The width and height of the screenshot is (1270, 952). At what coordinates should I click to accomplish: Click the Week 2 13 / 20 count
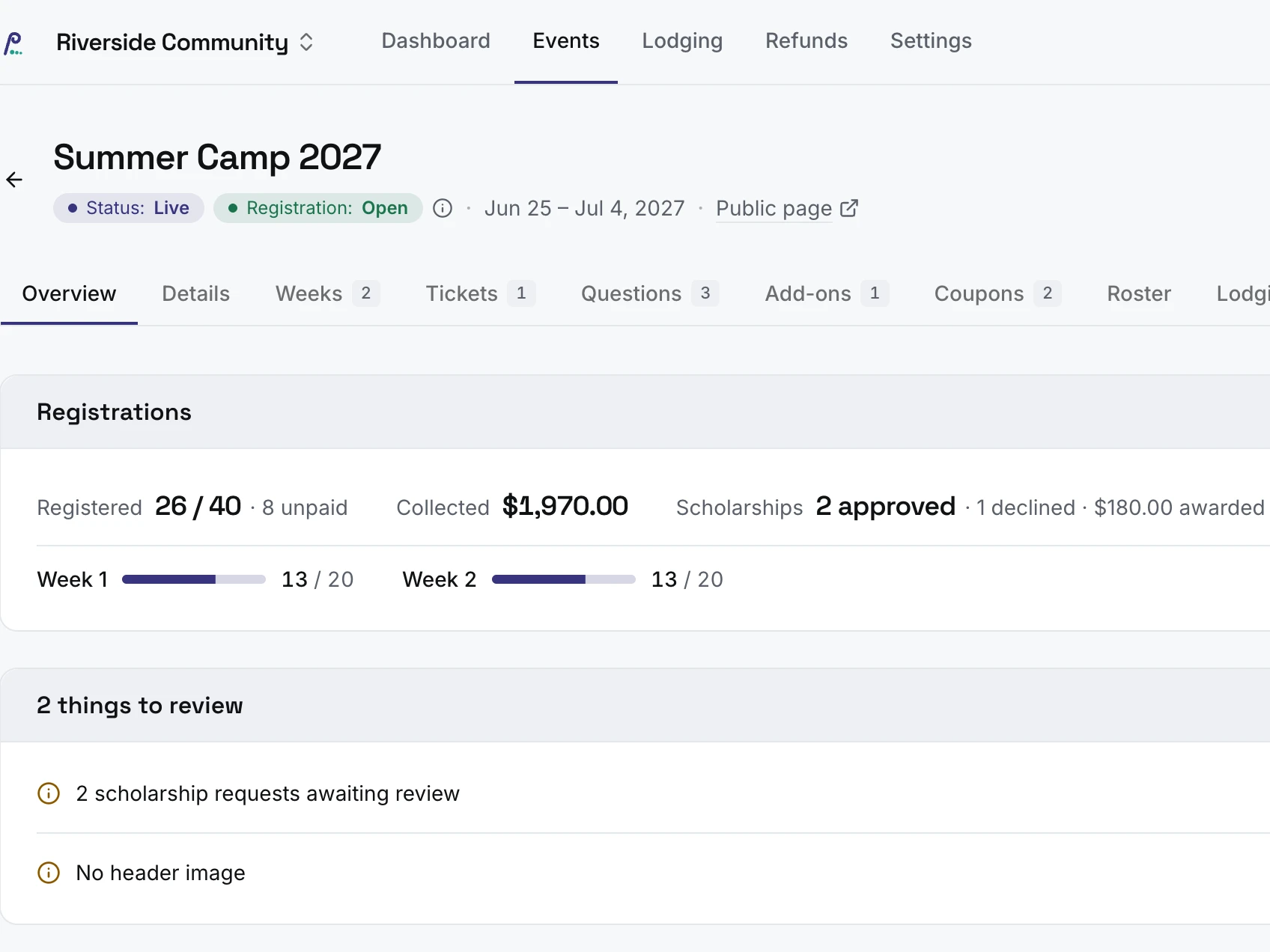[687, 579]
